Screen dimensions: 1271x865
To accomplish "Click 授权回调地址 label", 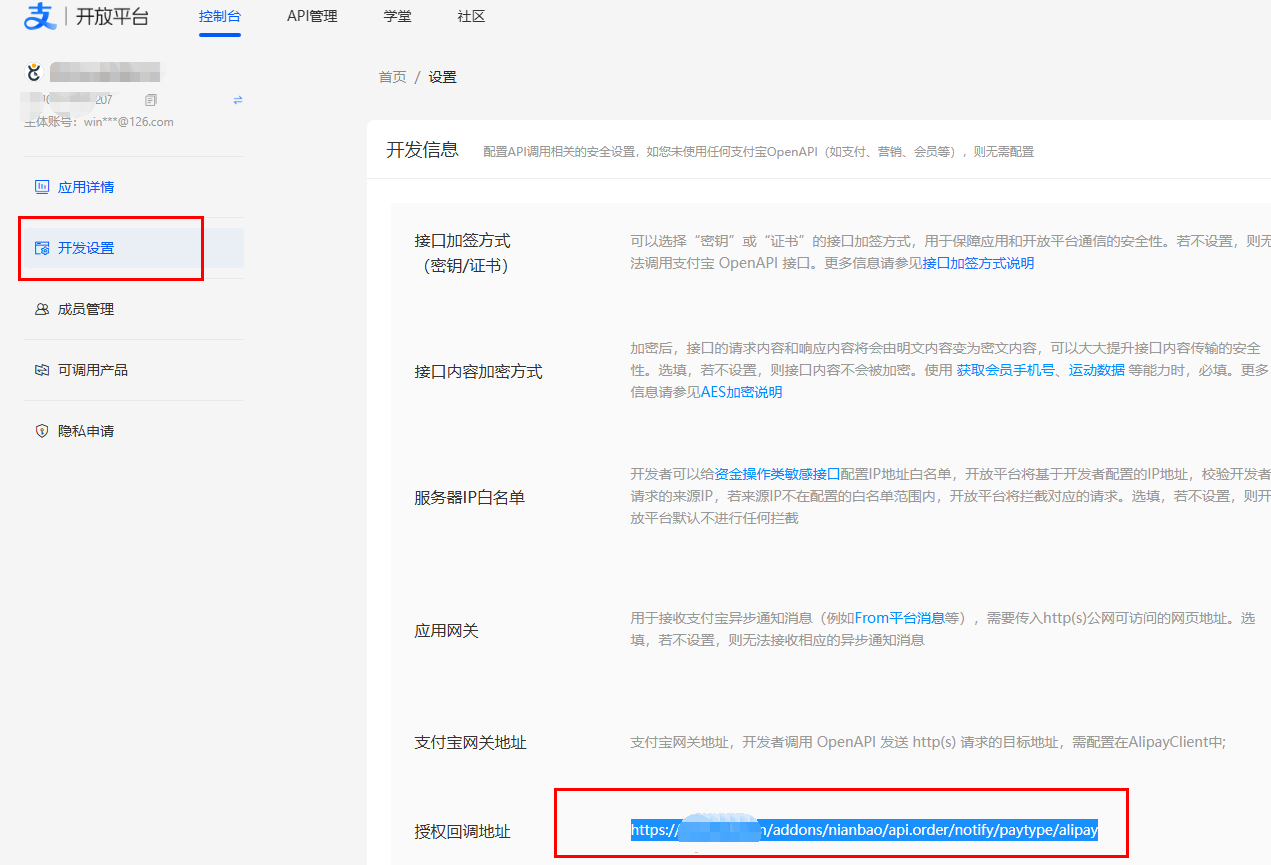I will point(462,831).
